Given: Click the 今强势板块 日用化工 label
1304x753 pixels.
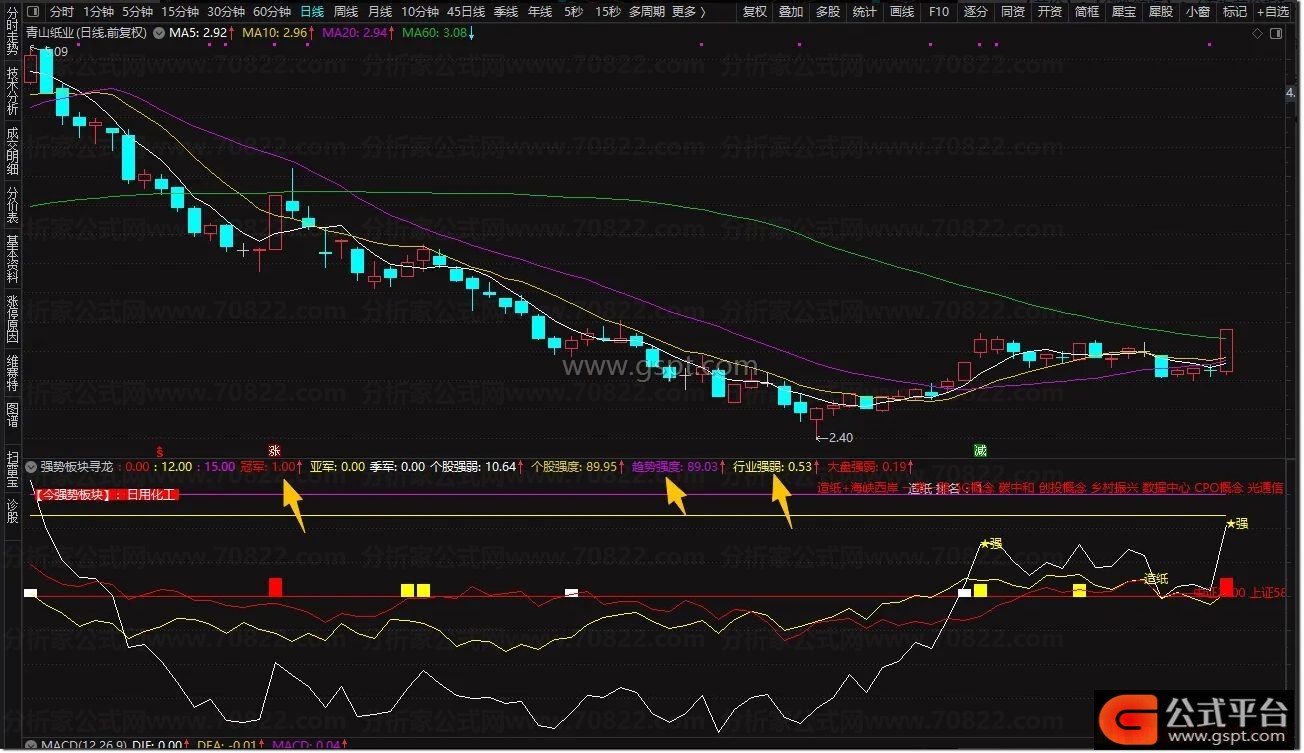Looking at the screenshot, I should tap(105, 494).
